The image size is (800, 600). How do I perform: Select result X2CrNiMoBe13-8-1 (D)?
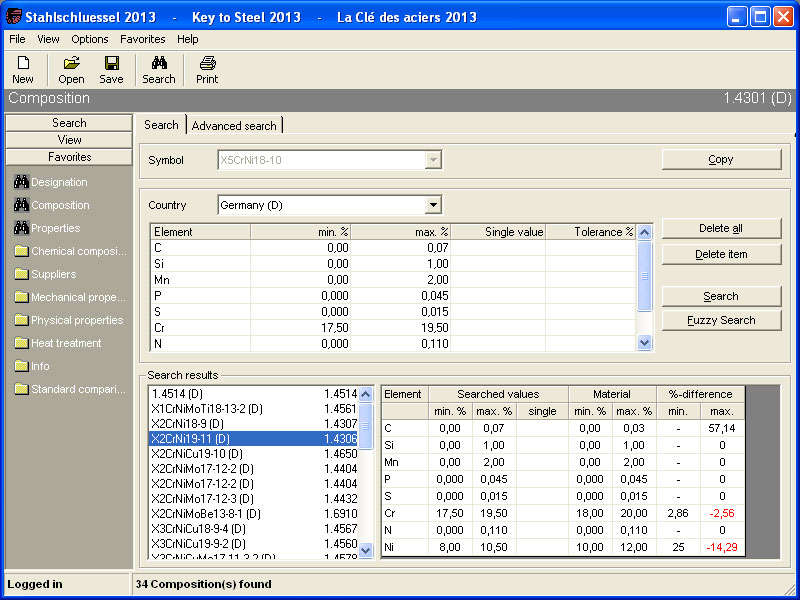coord(254,514)
